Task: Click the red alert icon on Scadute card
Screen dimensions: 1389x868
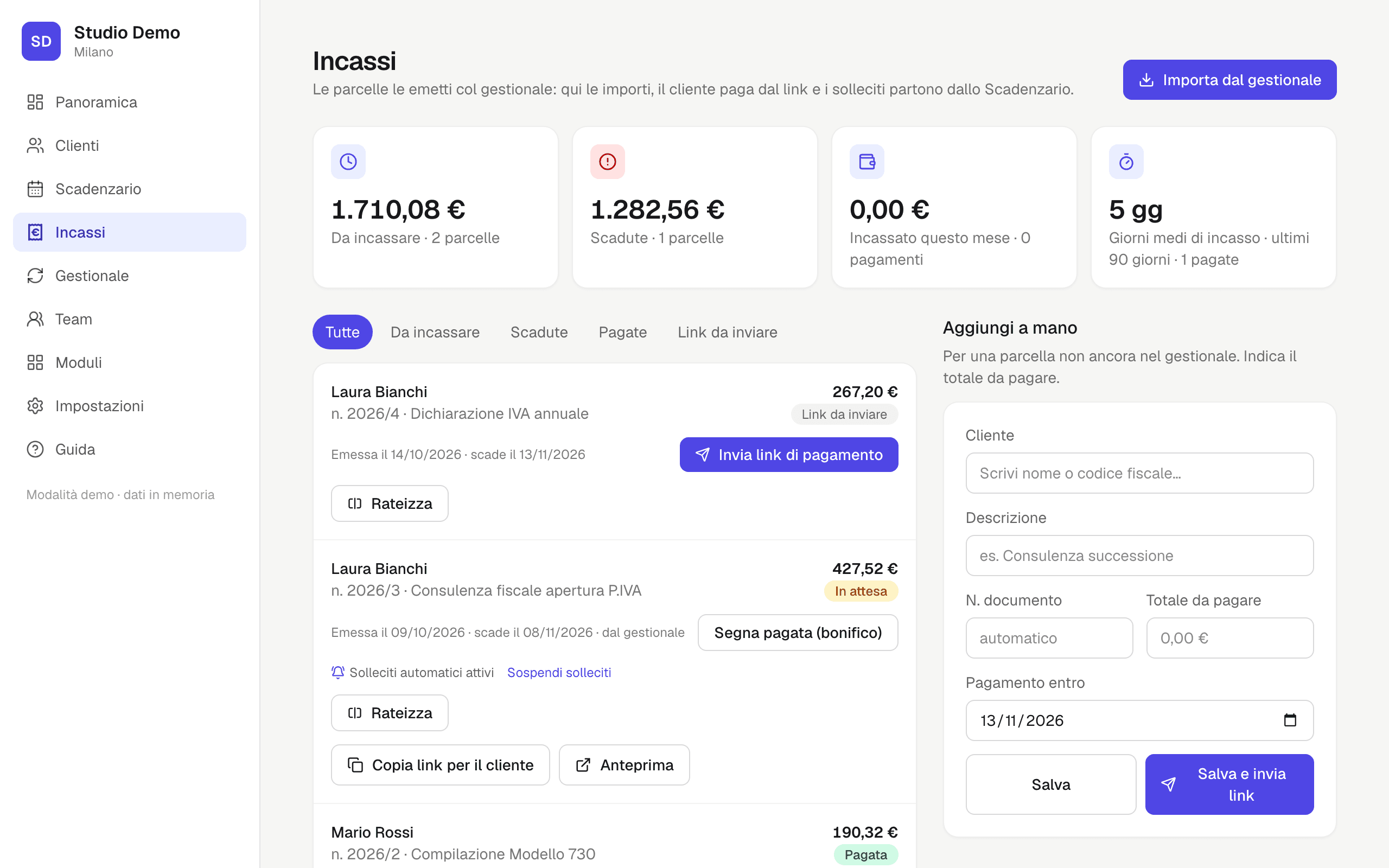Action: [x=607, y=162]
